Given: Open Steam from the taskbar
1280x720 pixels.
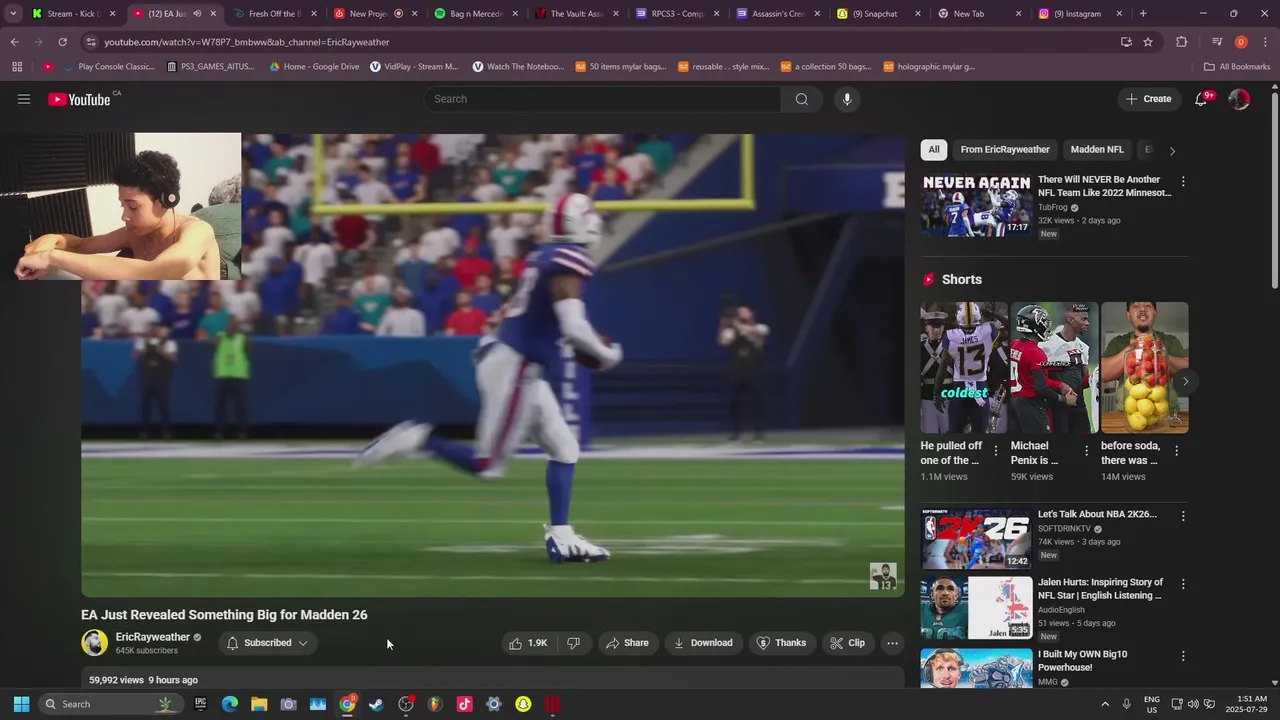Looking at the screenshot, I should tap(376, 704).
